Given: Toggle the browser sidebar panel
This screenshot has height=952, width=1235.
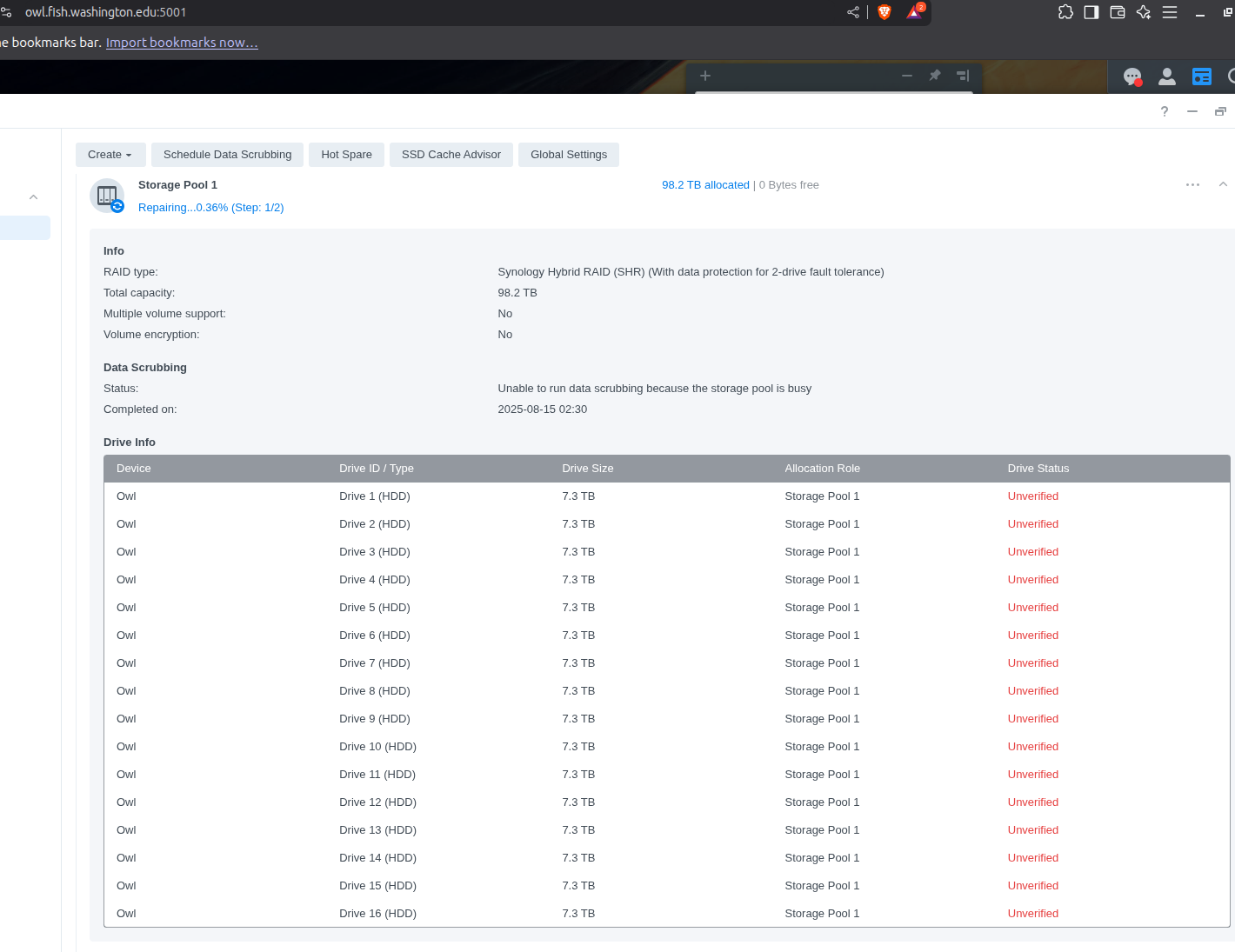Looking at the screenshot, I should (x=1091, y=12).
